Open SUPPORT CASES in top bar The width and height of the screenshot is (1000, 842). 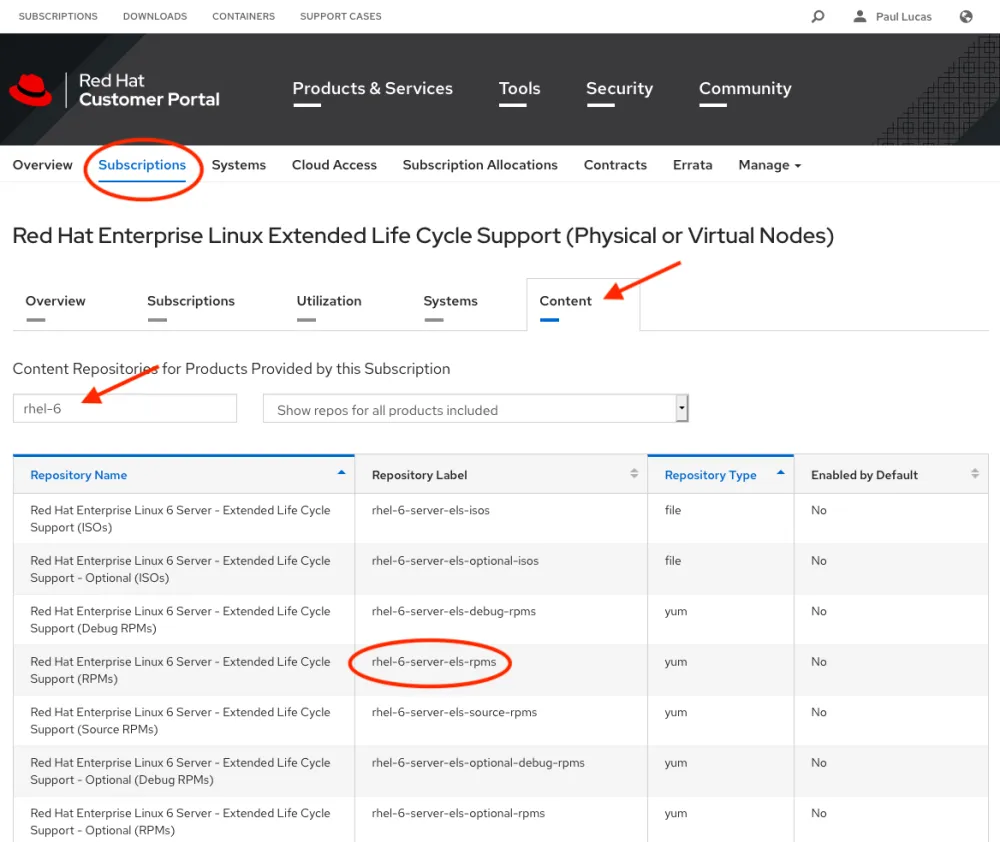tap(340, 17)
